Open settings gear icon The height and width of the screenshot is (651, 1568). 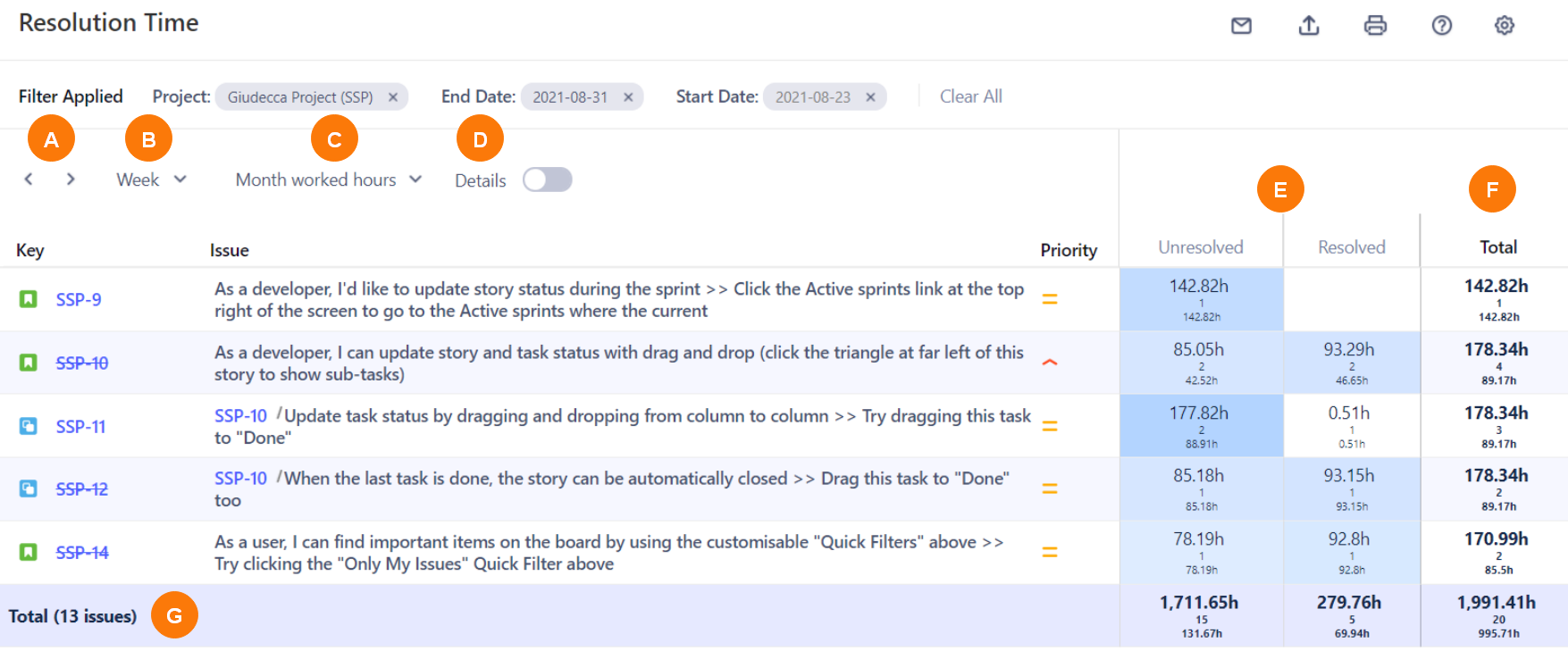1504,26
